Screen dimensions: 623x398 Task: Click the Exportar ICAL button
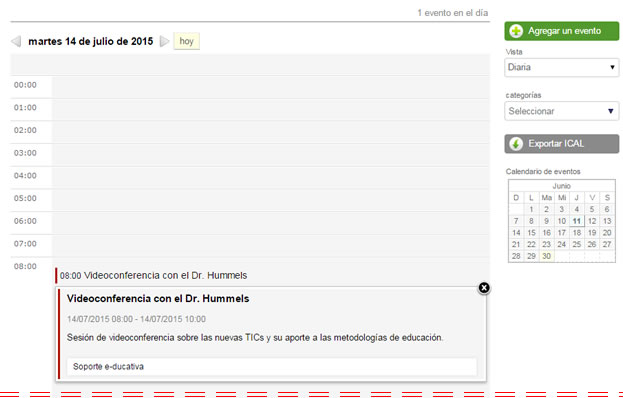(x=561, y=144)
